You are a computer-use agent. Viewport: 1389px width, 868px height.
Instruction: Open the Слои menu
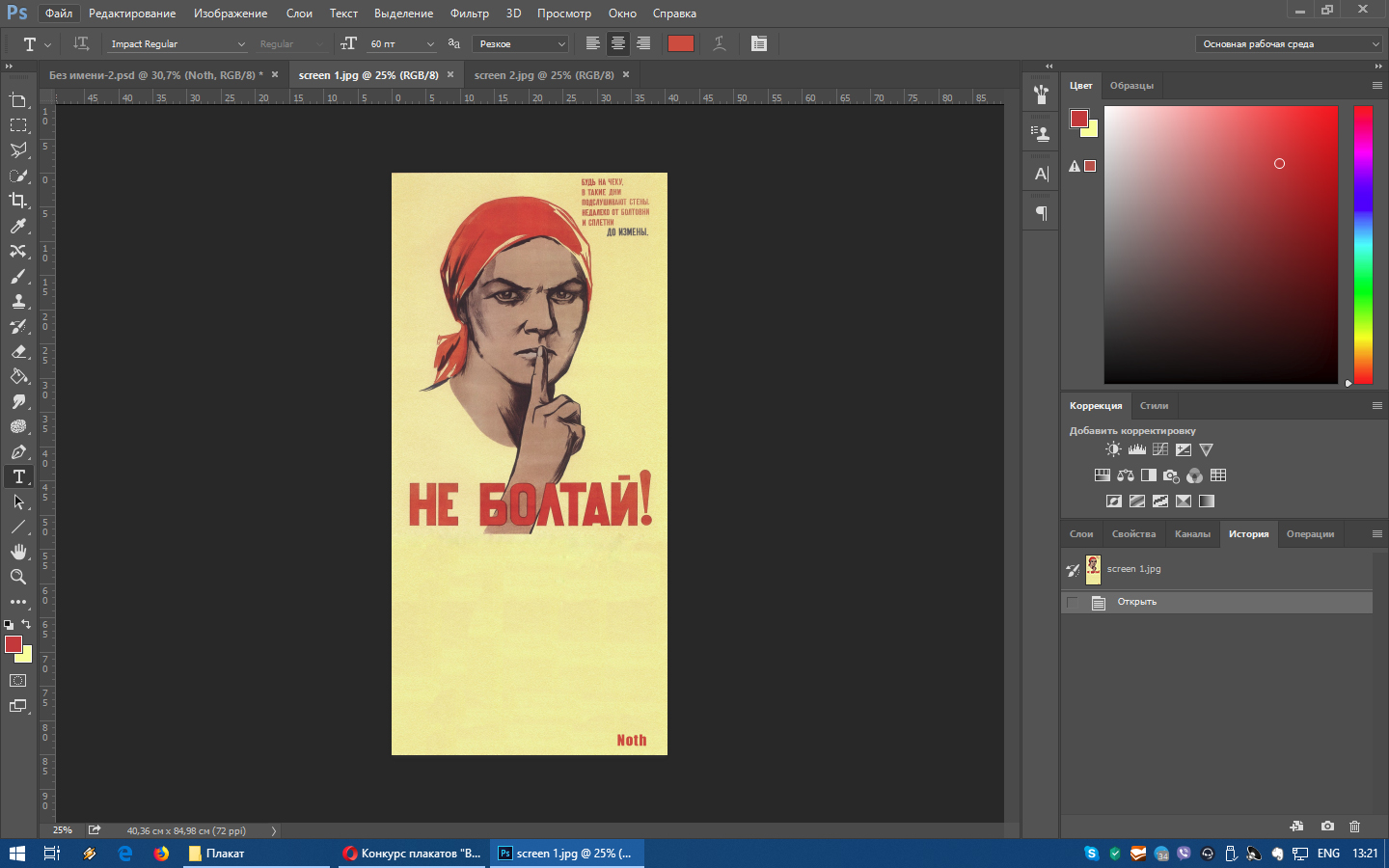(299, 14)
